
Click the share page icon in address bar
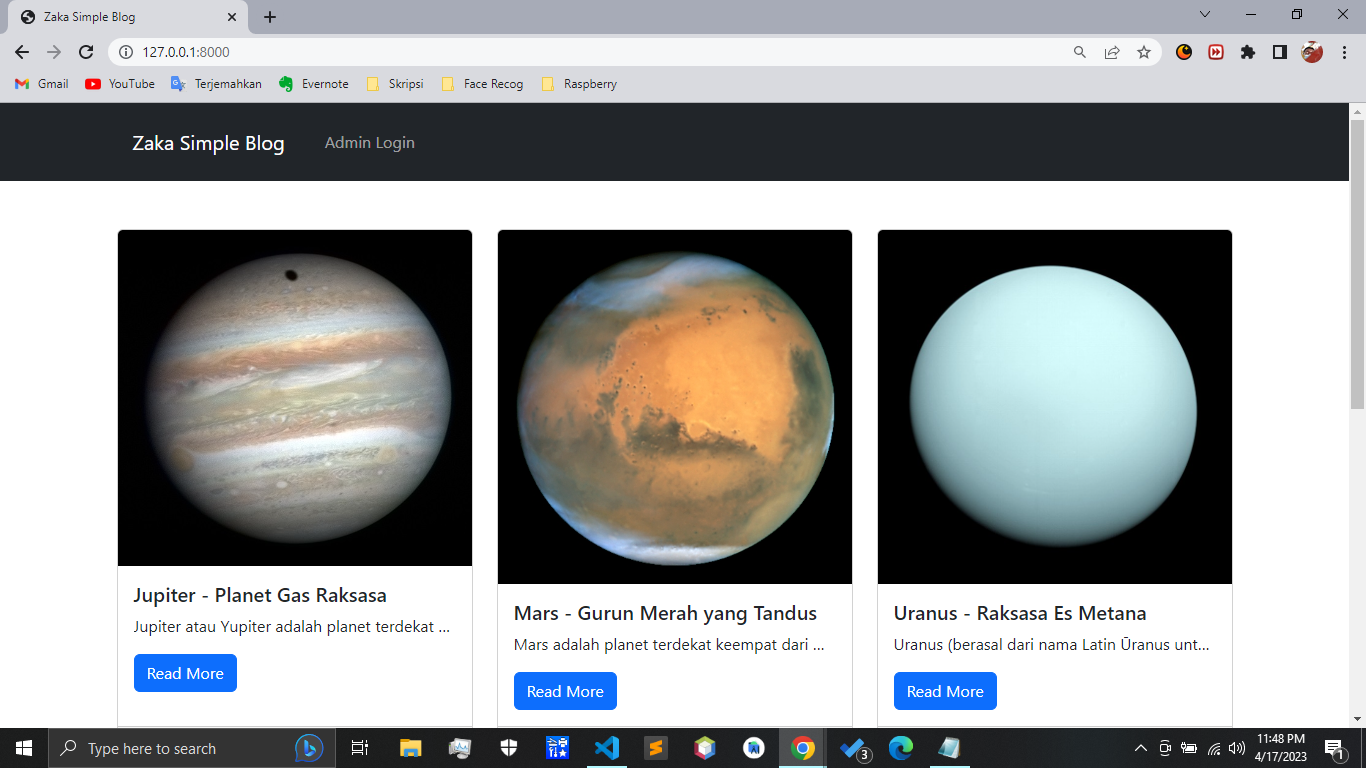click(1112, 52)
